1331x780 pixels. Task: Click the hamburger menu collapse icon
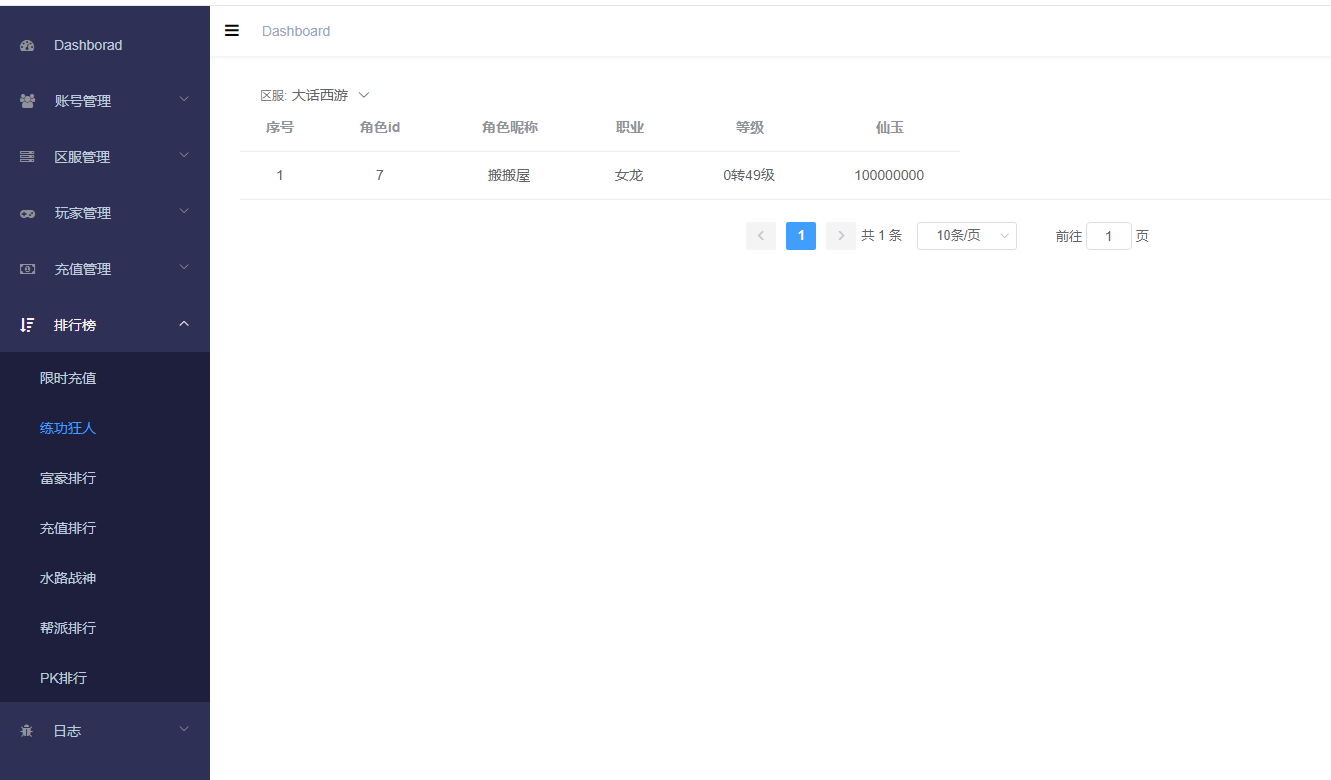(x=232, y=31)
